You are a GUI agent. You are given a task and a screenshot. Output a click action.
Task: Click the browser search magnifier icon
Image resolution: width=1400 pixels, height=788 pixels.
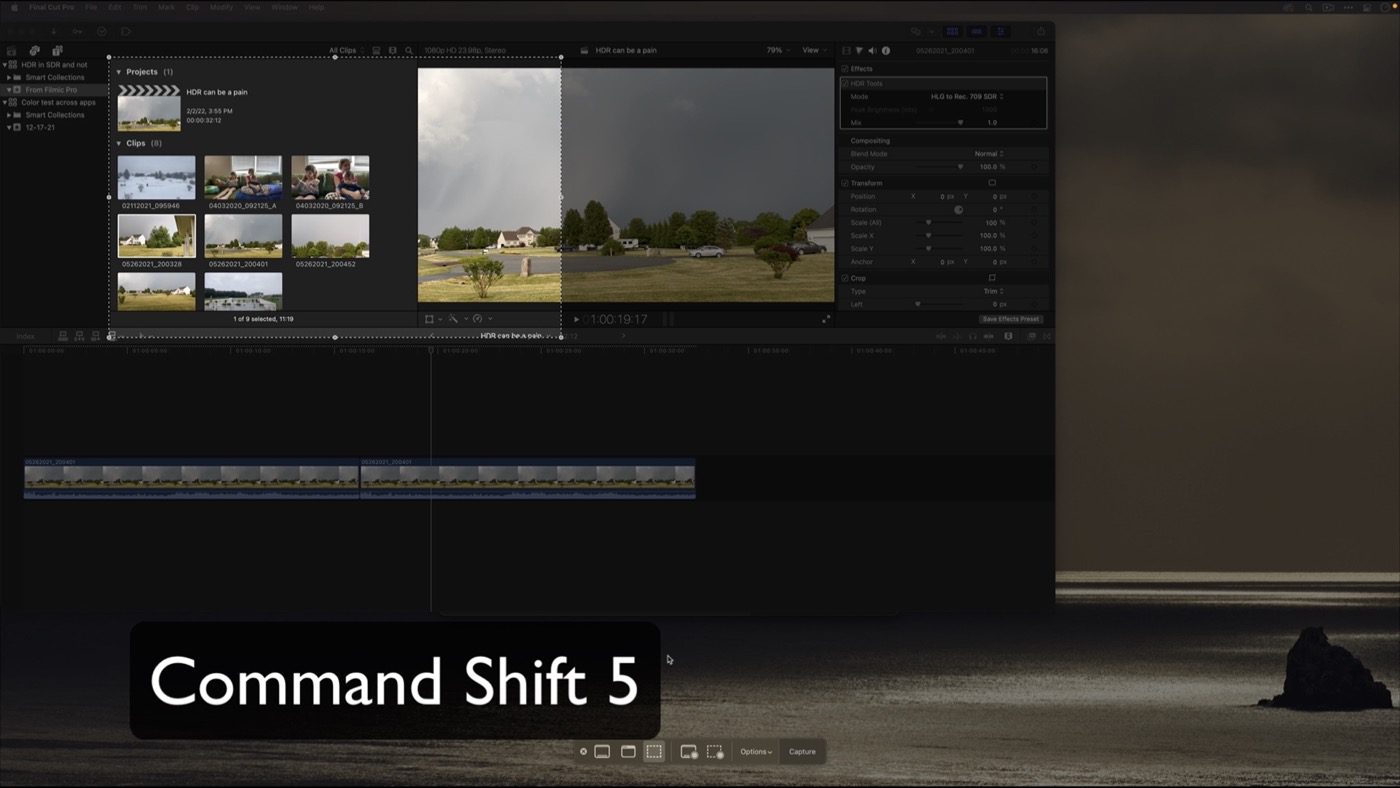point(409,50)
